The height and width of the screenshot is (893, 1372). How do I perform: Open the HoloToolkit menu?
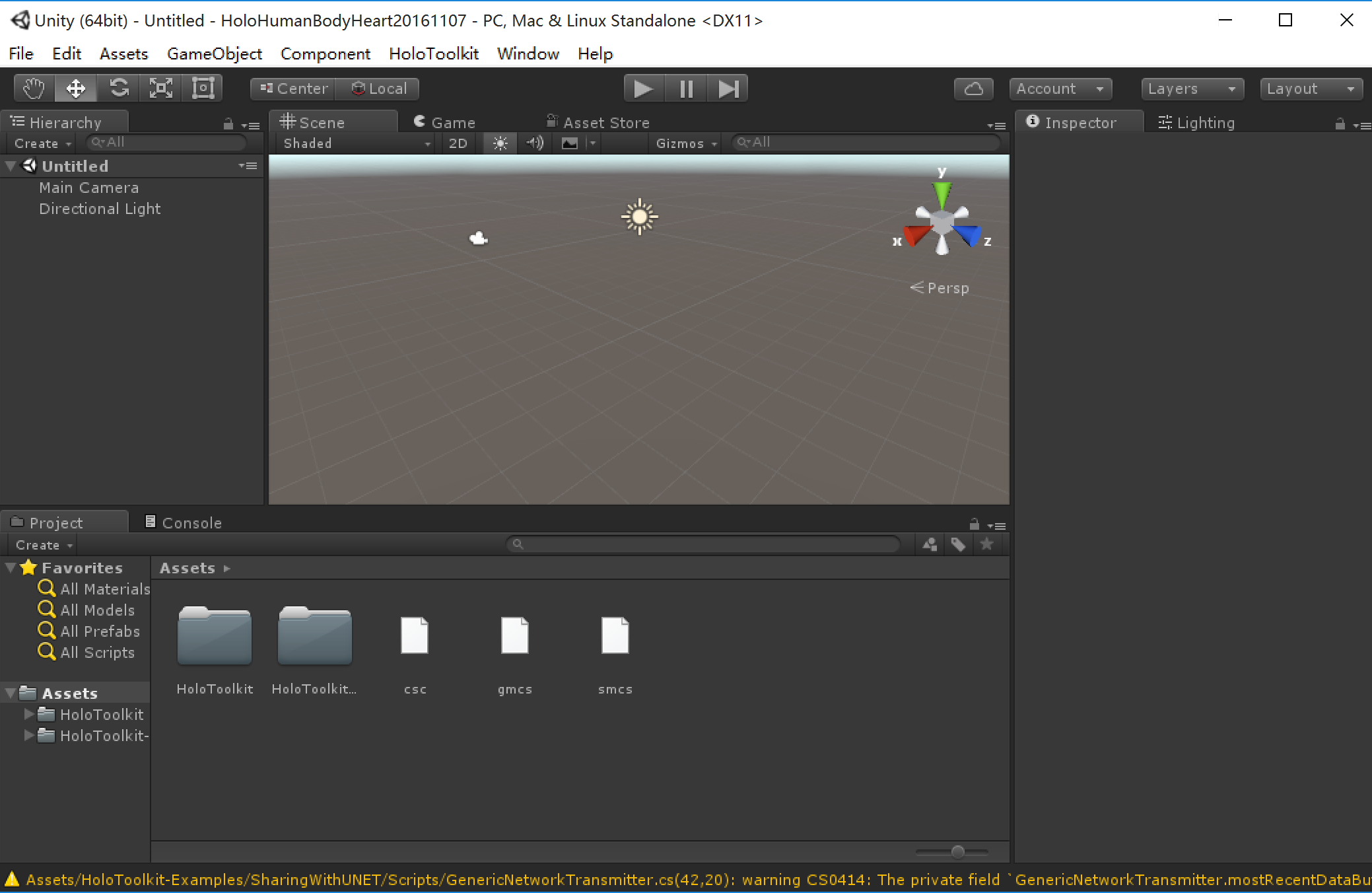coord(433,54)
